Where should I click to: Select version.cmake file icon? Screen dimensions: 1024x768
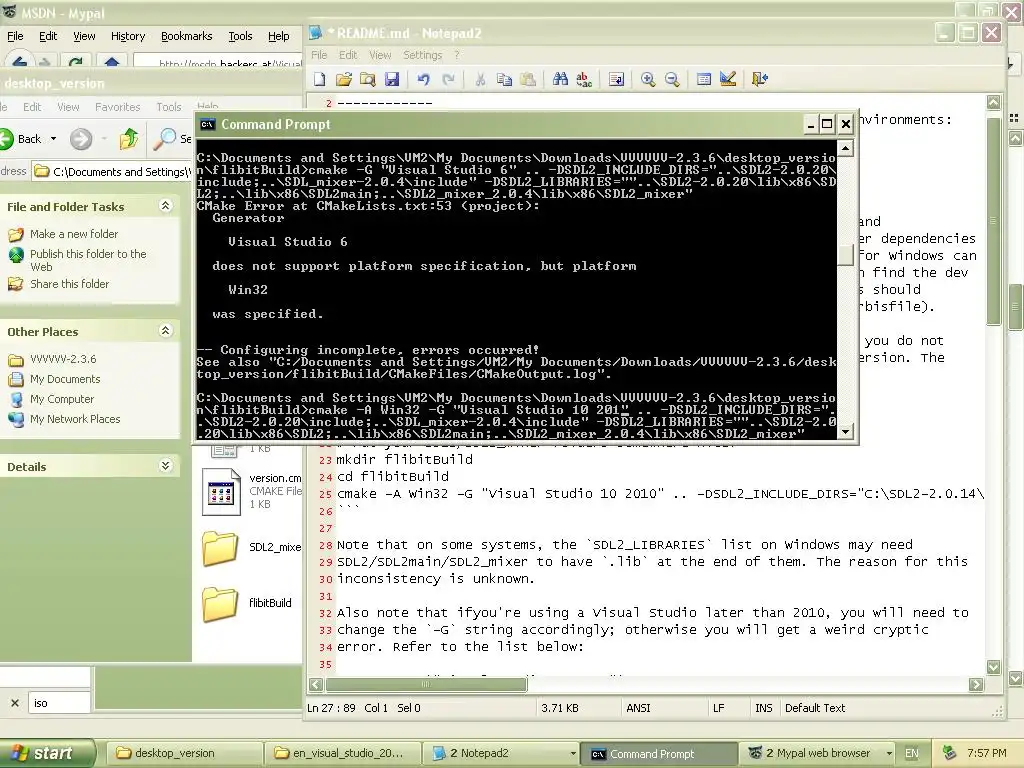point(221,492)
